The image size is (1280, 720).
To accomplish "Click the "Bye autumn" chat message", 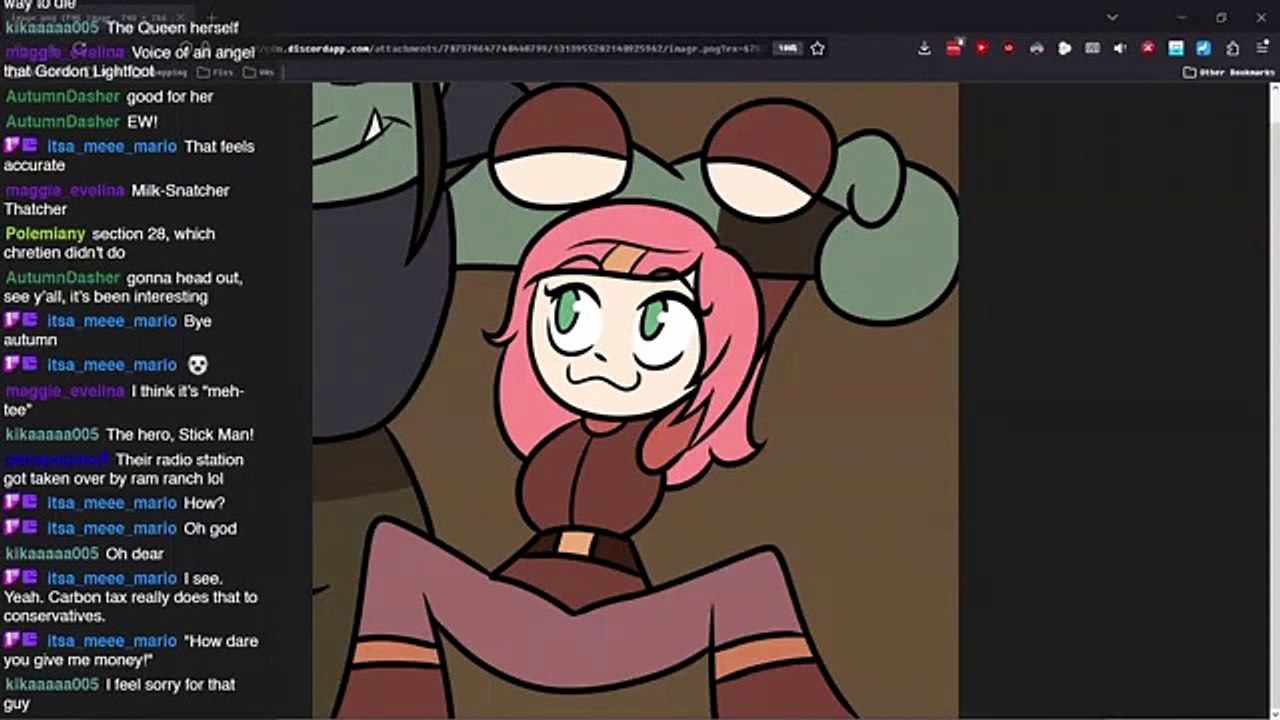I will (x=107, y=330).
